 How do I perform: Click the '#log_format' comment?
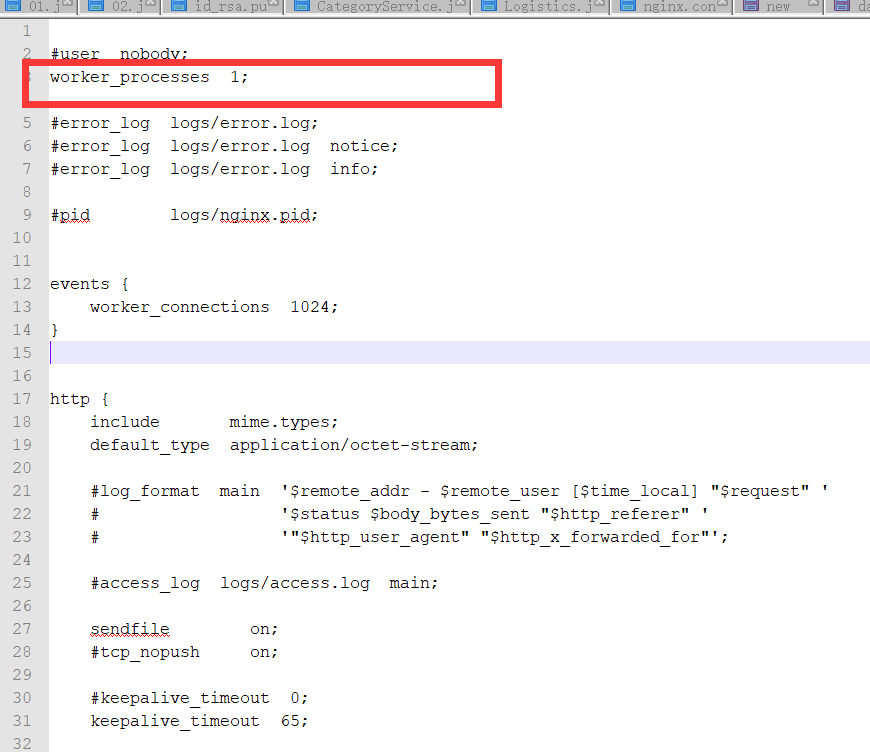click(145, 492)
